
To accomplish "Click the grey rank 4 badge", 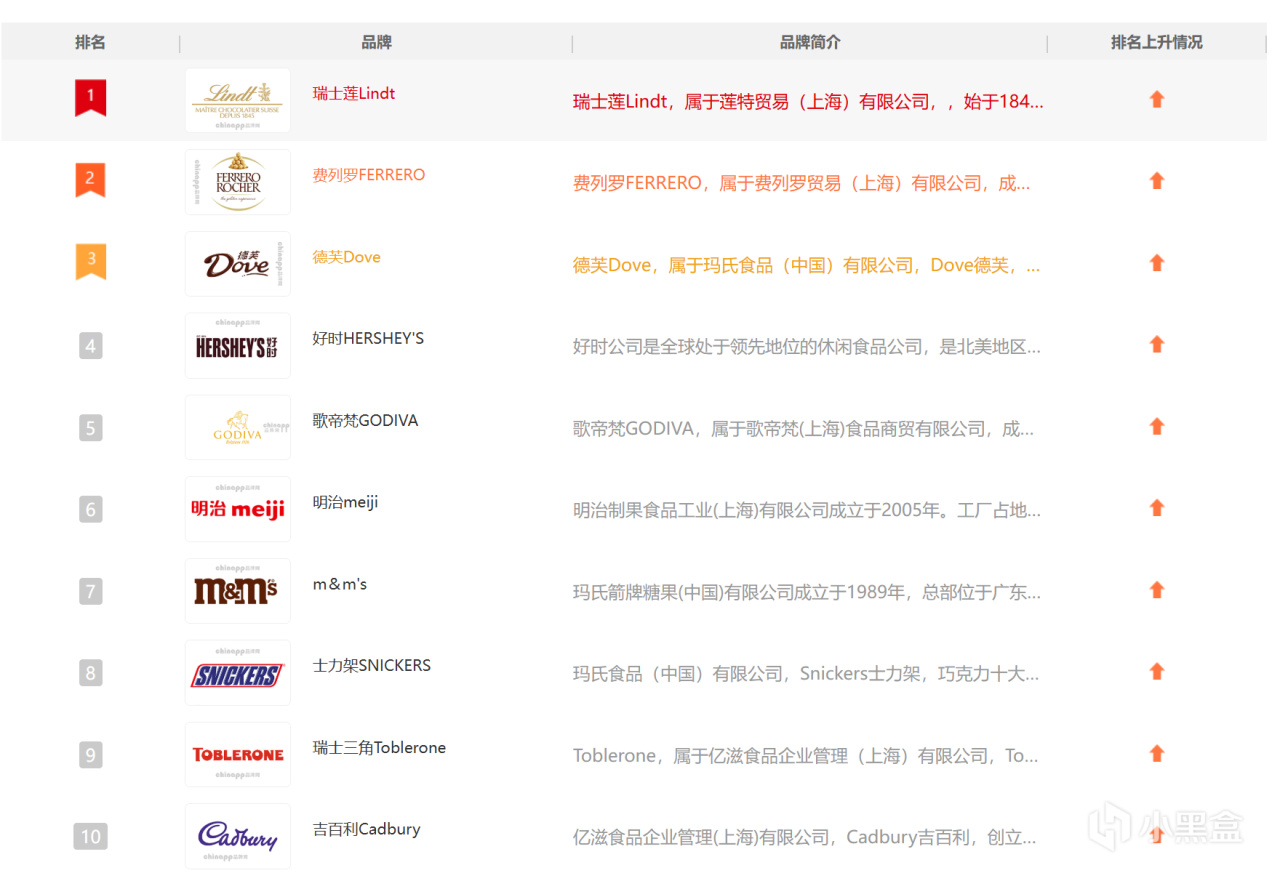I will pos(91,346).
